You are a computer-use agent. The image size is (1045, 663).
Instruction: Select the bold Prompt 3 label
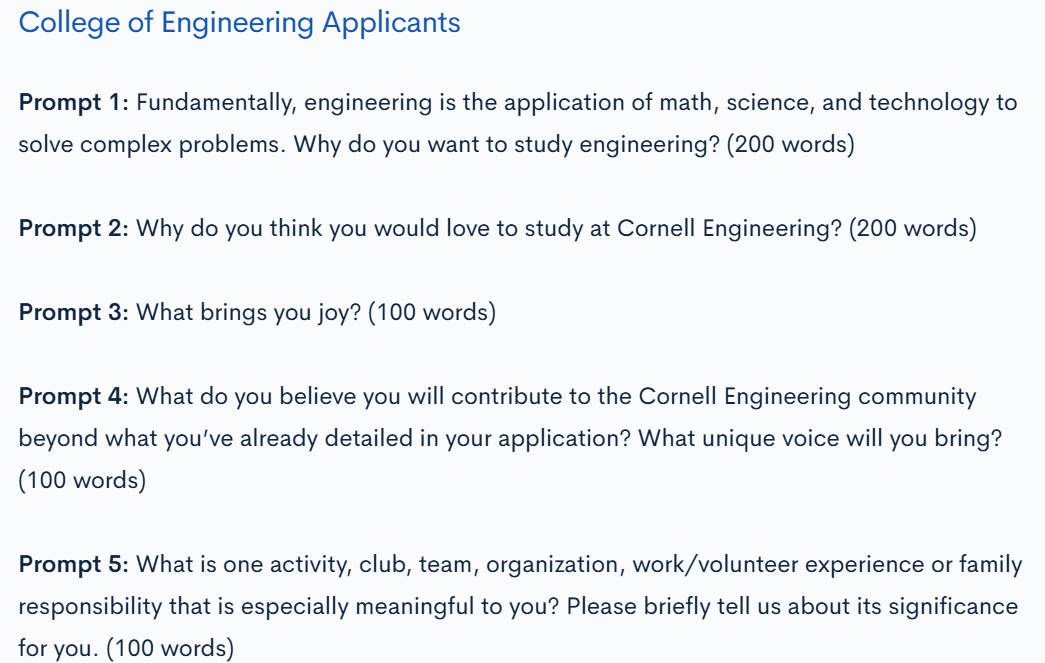[73, 313]
